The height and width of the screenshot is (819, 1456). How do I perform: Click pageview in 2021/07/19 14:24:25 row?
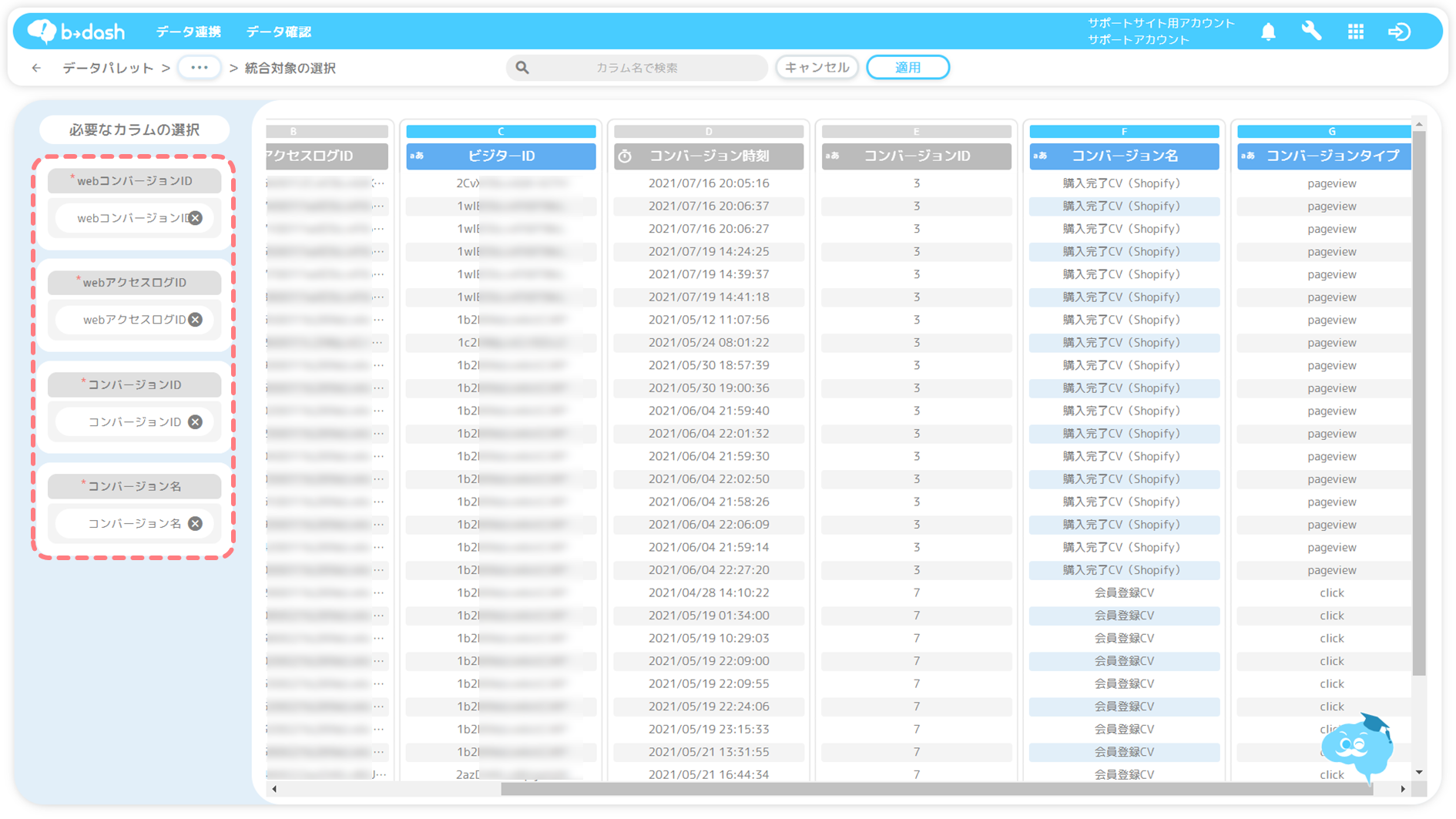pyautogui.click(x=1331, y=252)
